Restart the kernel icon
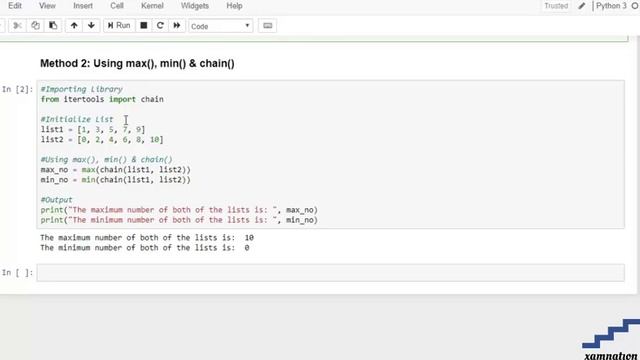 [160, 26]
